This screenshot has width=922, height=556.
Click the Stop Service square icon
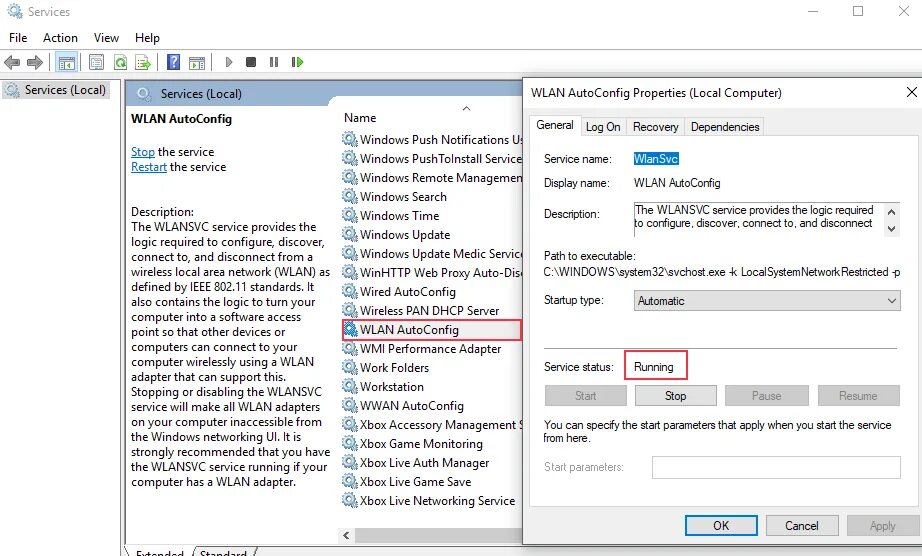[x=251, y=62]
